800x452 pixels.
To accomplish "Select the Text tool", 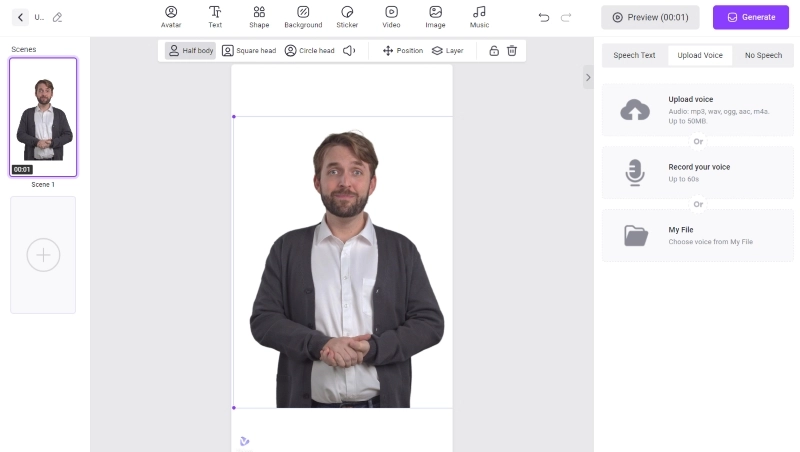I will tap(215, 16).
